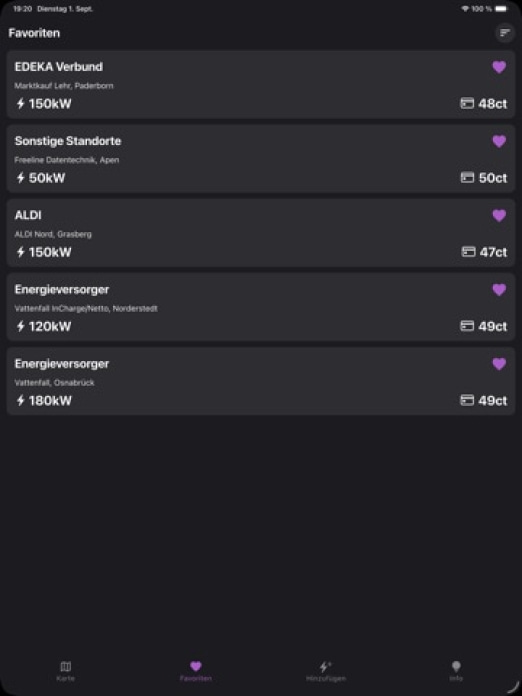Click the 150kW lightning icon for EDEKA

tap(20, 103)
